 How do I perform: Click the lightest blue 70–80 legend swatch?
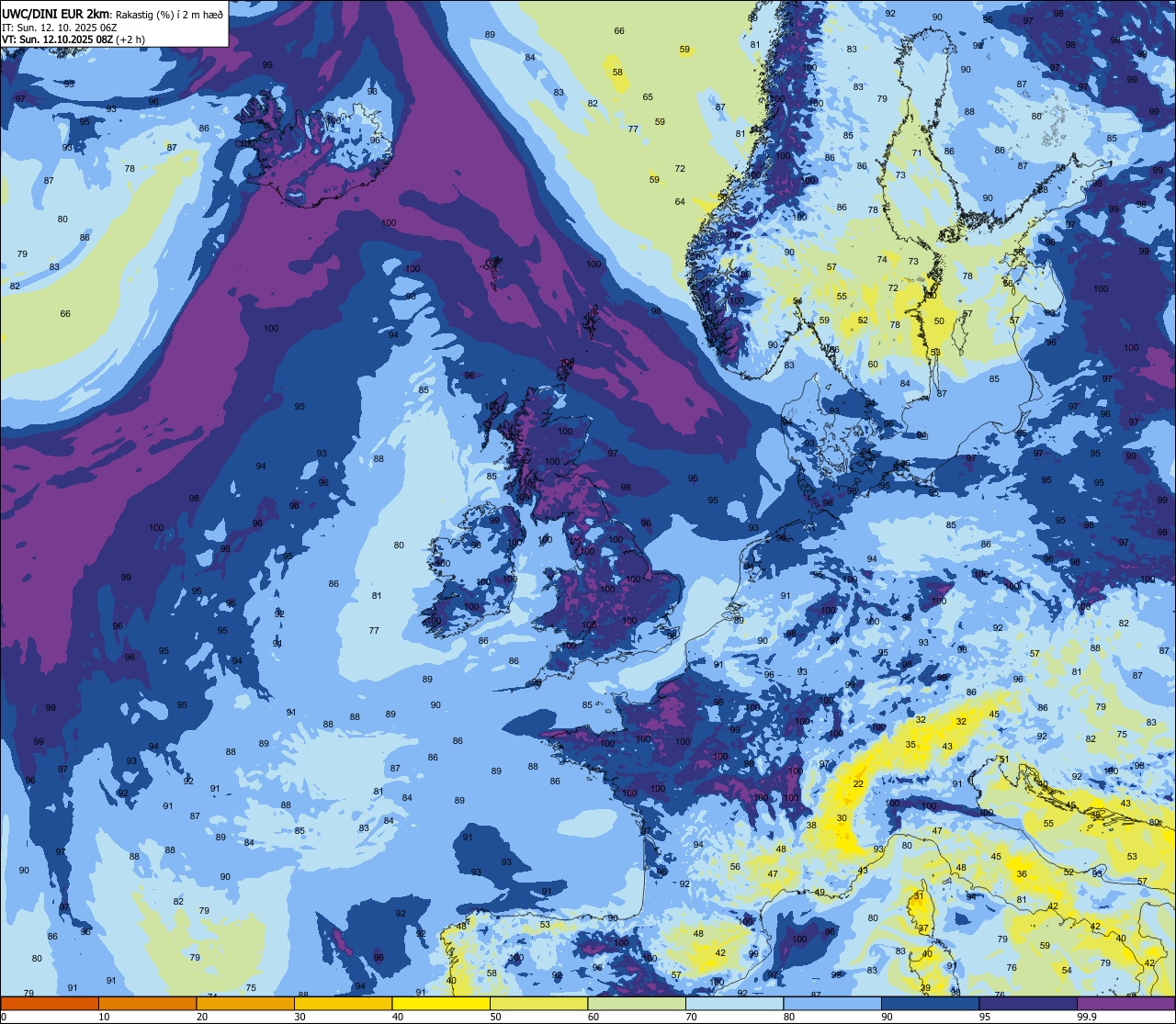pos(734,1004)
